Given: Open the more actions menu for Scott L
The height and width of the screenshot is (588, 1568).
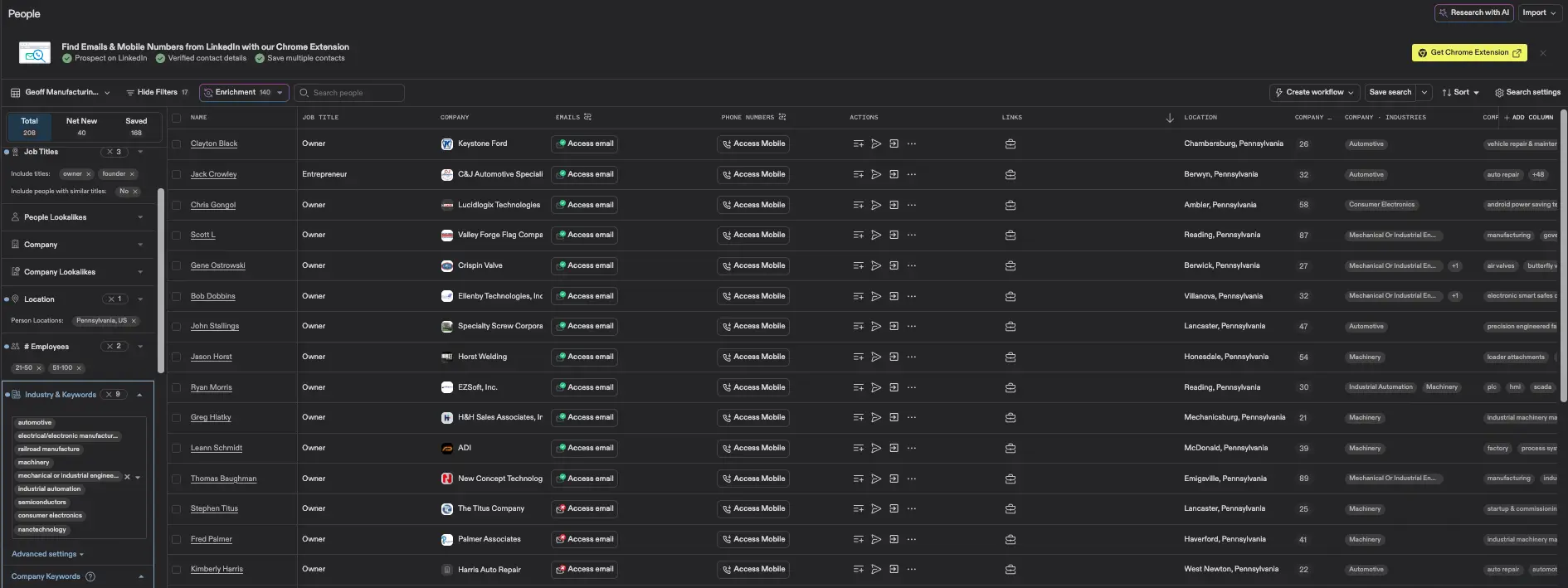Looking at the screenshot, I should (x=912, y=235).
